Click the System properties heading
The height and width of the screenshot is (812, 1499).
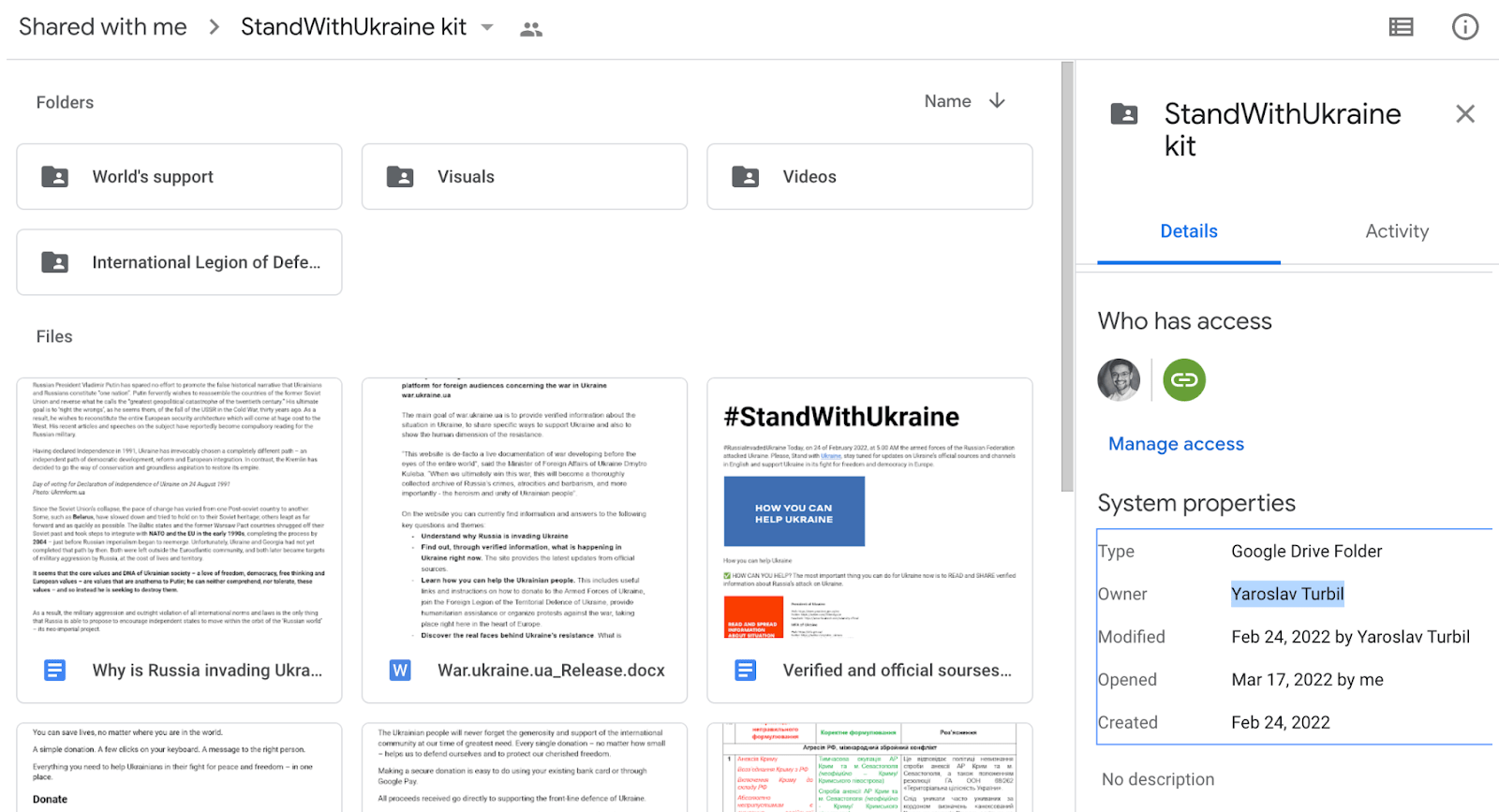click(x=1196, y=503)
